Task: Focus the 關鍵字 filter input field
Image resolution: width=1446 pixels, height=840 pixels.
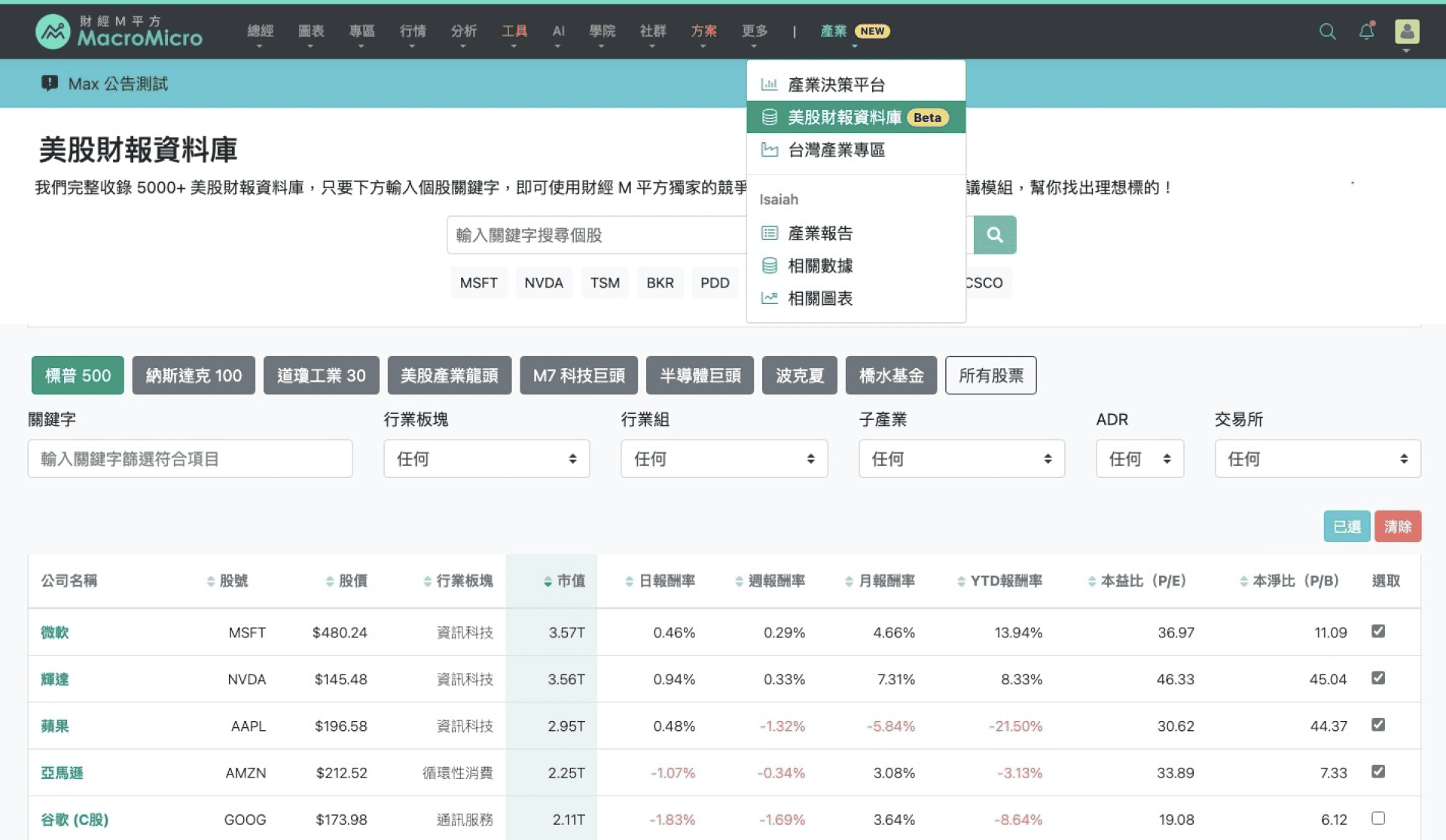Action: pyautogui.click(x=190, y=458)
